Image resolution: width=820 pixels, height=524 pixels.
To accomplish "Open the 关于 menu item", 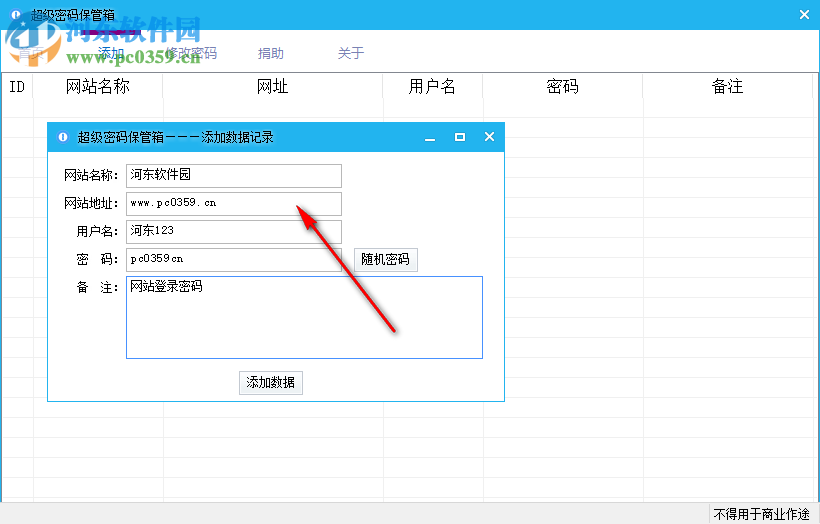I will (350, 53).
